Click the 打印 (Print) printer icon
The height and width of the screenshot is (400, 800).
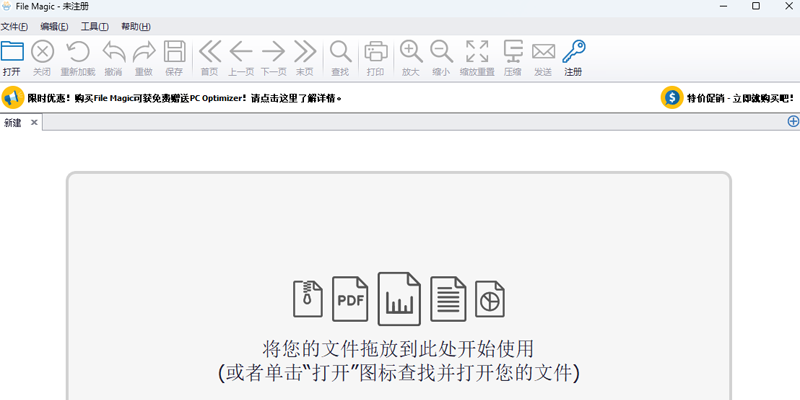pos(376,52)
